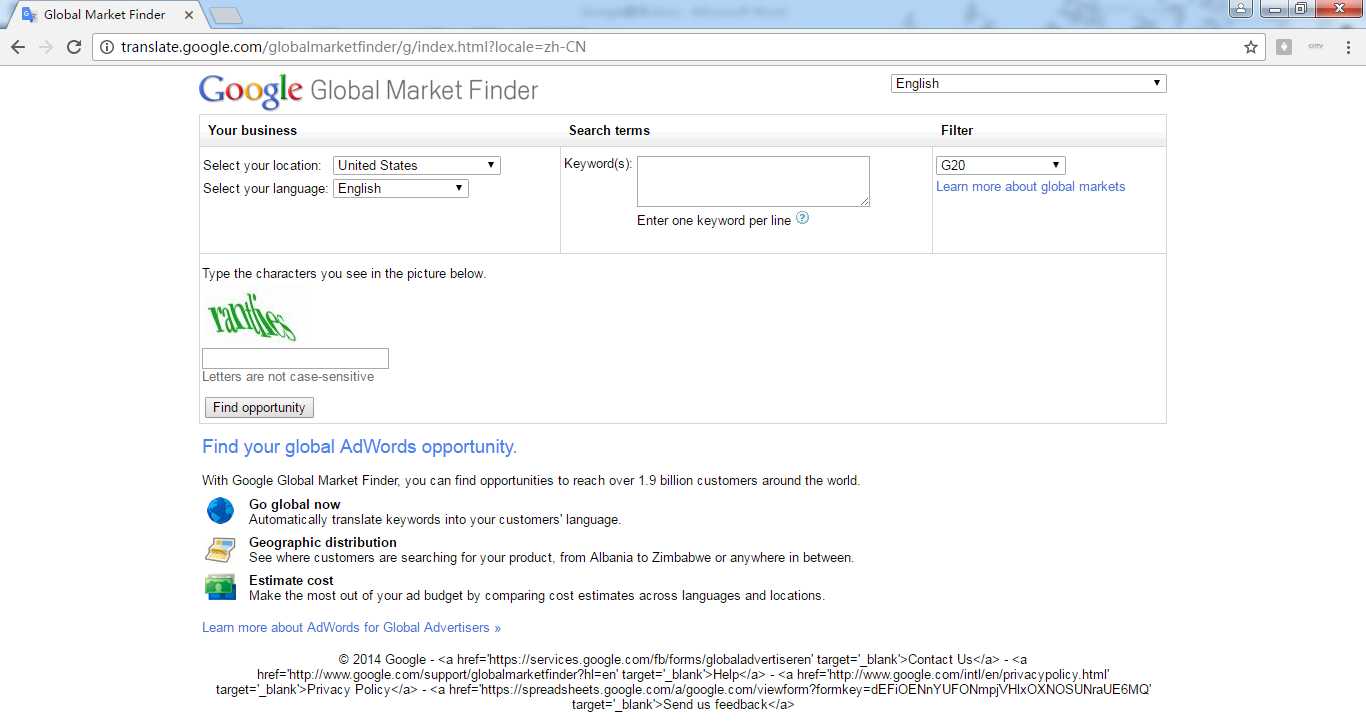
Task: Click the Keyword(s) label
Action: click(x=598, y=164)
